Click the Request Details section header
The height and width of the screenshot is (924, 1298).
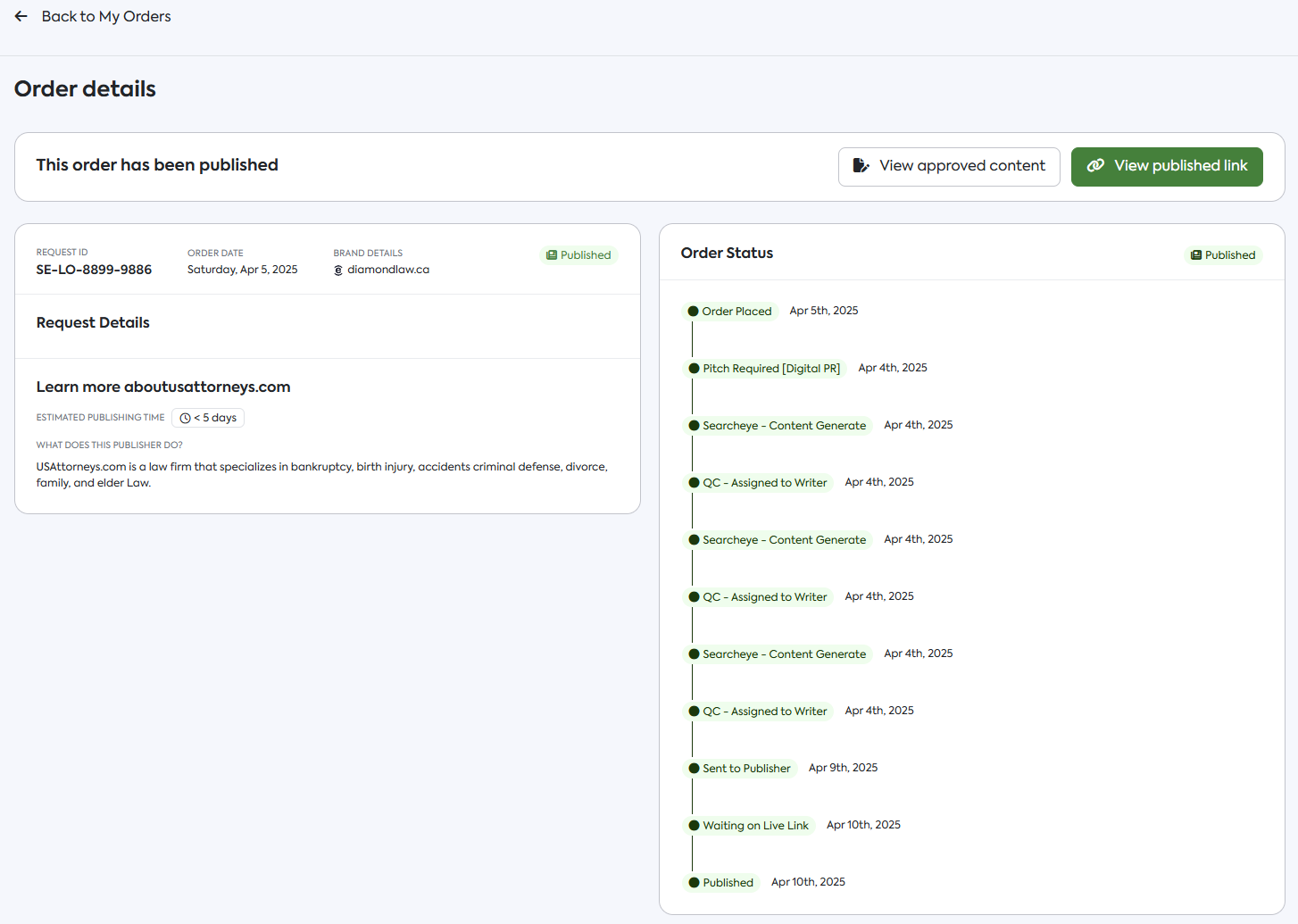[x=93, y=323]
